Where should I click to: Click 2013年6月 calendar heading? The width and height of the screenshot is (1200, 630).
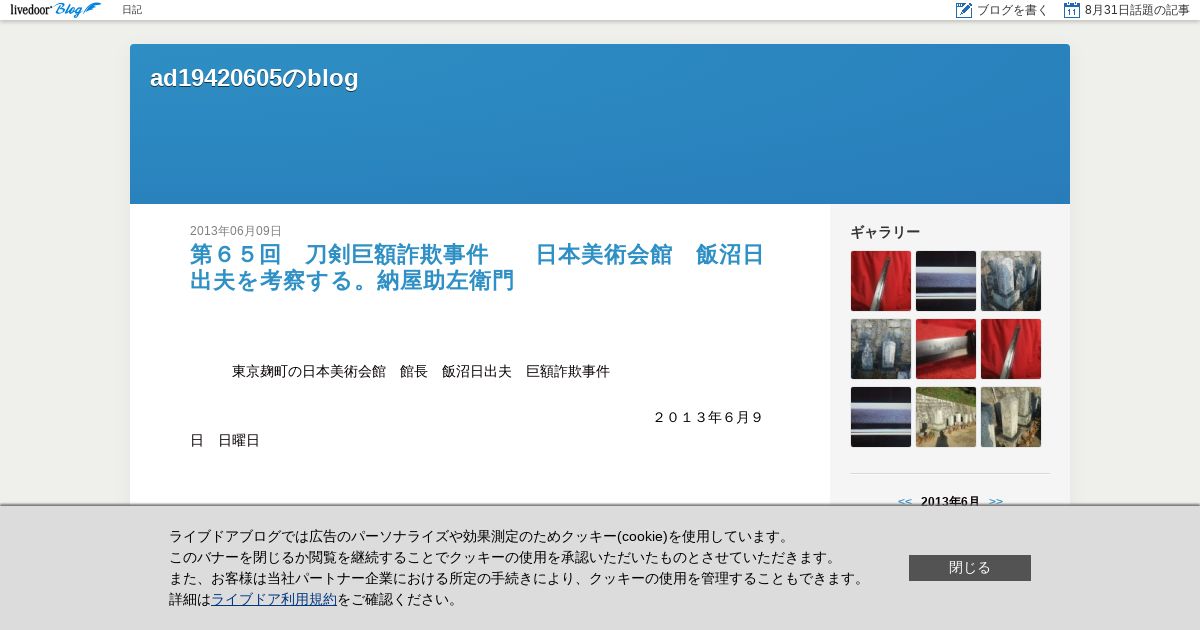[x=950, y=501]
